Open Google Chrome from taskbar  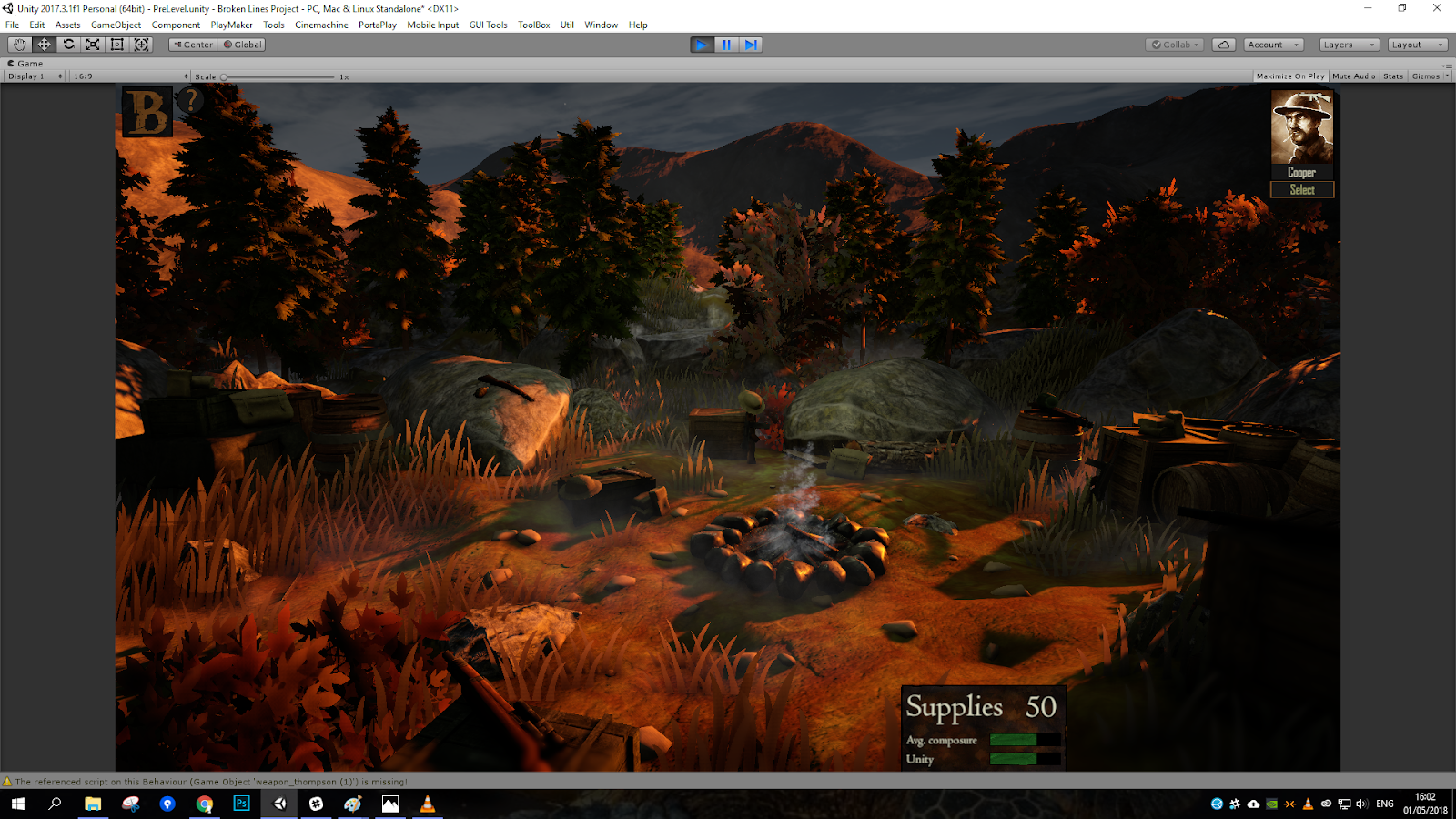[x=205, y=804]
